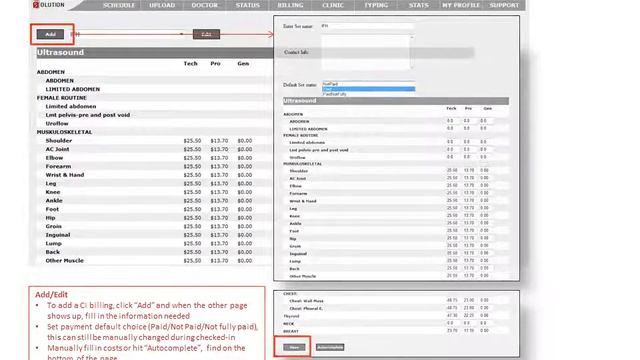
Task: Go to the DOCTOR tab
Action: [x=204, y=5]
